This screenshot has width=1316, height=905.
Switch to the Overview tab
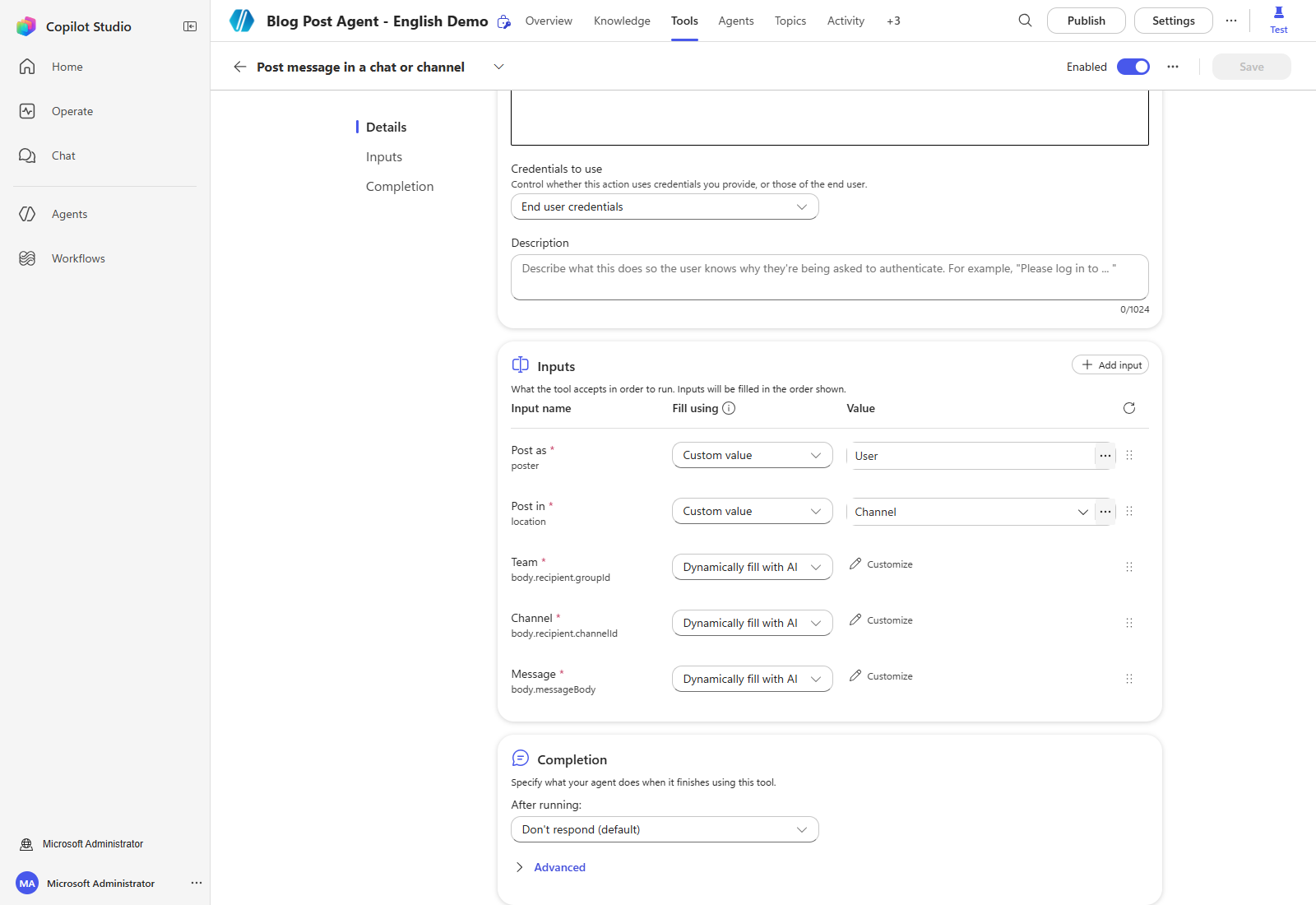pyautogui.click(x=549, y=21)
